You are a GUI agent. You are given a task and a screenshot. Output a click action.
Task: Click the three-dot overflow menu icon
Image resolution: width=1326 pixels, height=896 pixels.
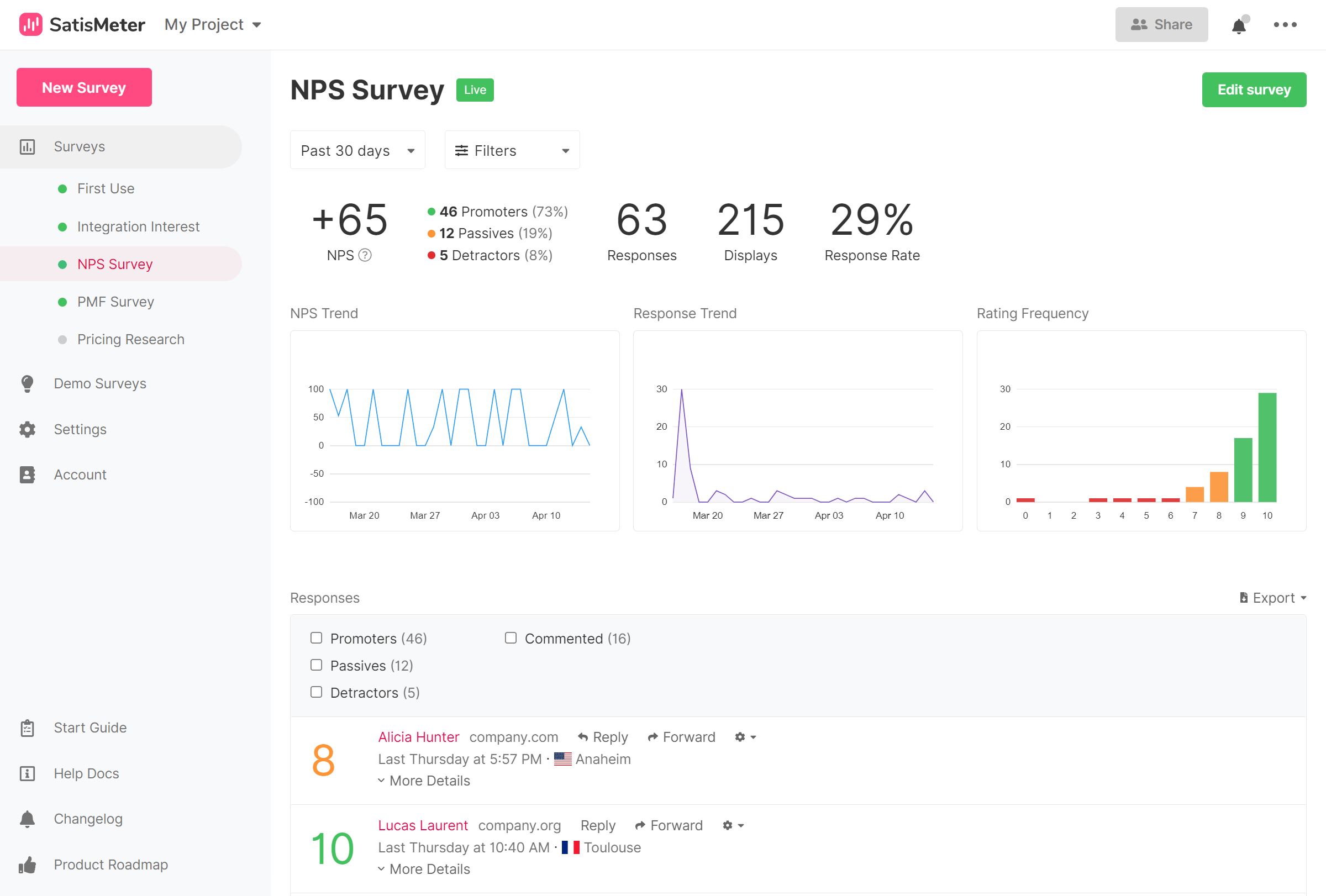(1285, 24)
